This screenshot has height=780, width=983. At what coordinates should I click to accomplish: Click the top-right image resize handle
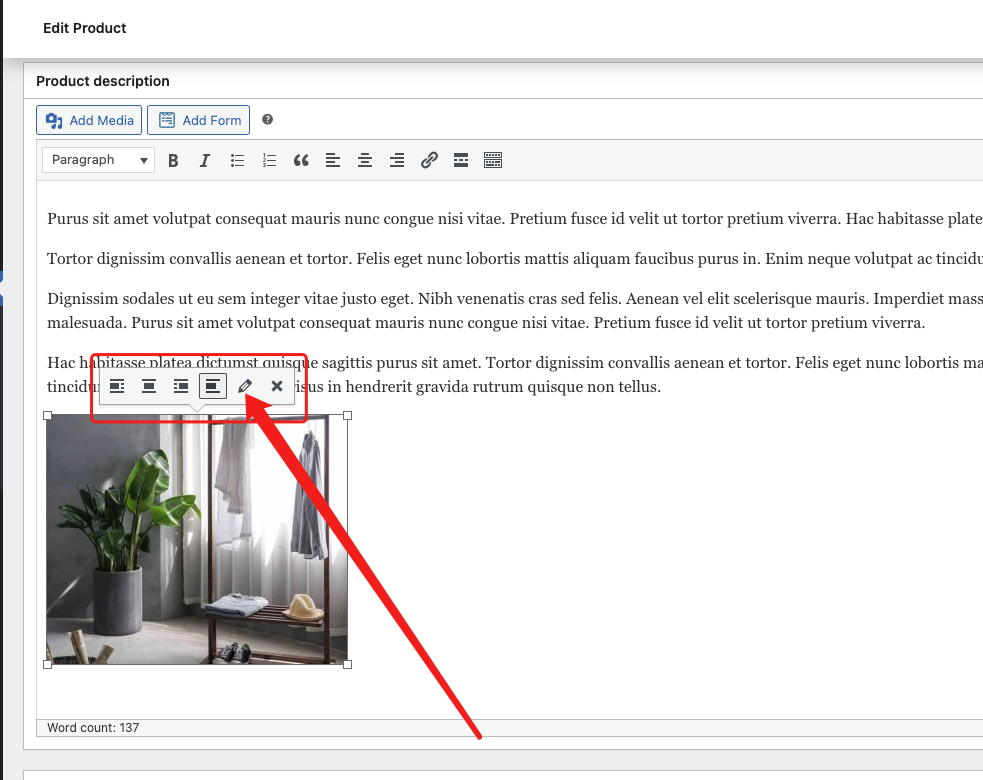point(348,415)
